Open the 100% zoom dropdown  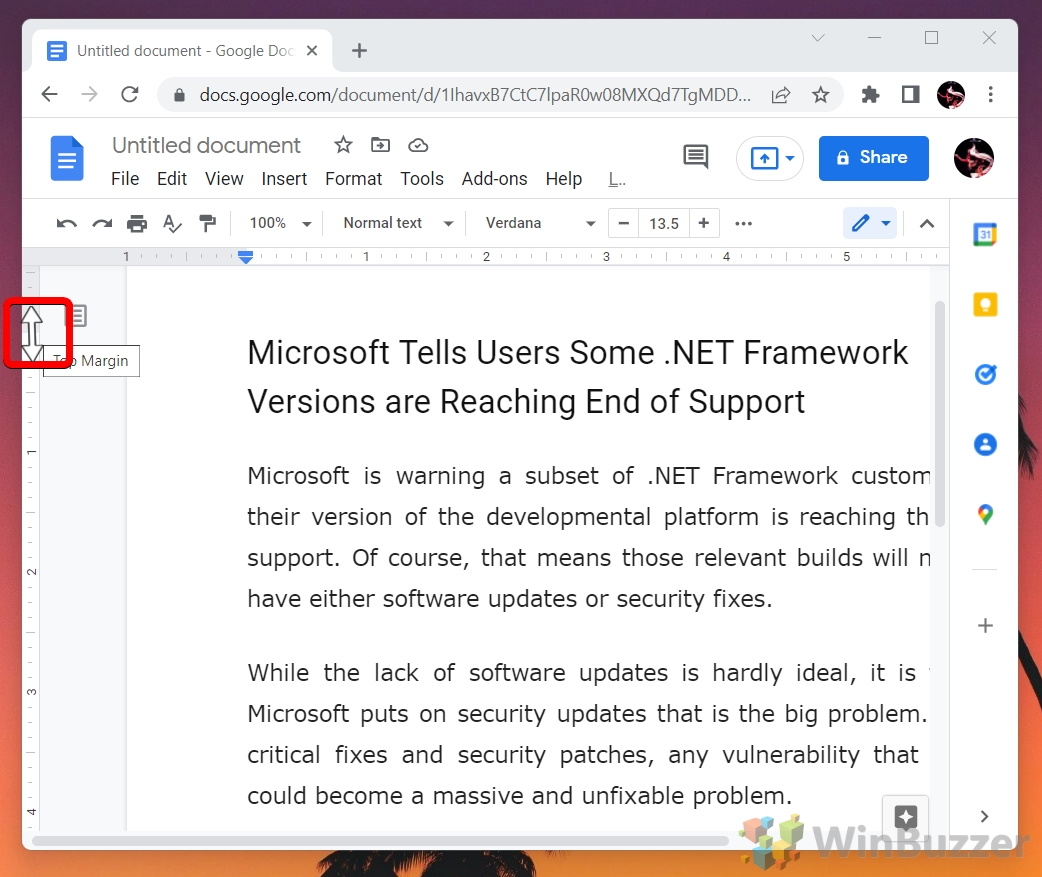(280, 223)
